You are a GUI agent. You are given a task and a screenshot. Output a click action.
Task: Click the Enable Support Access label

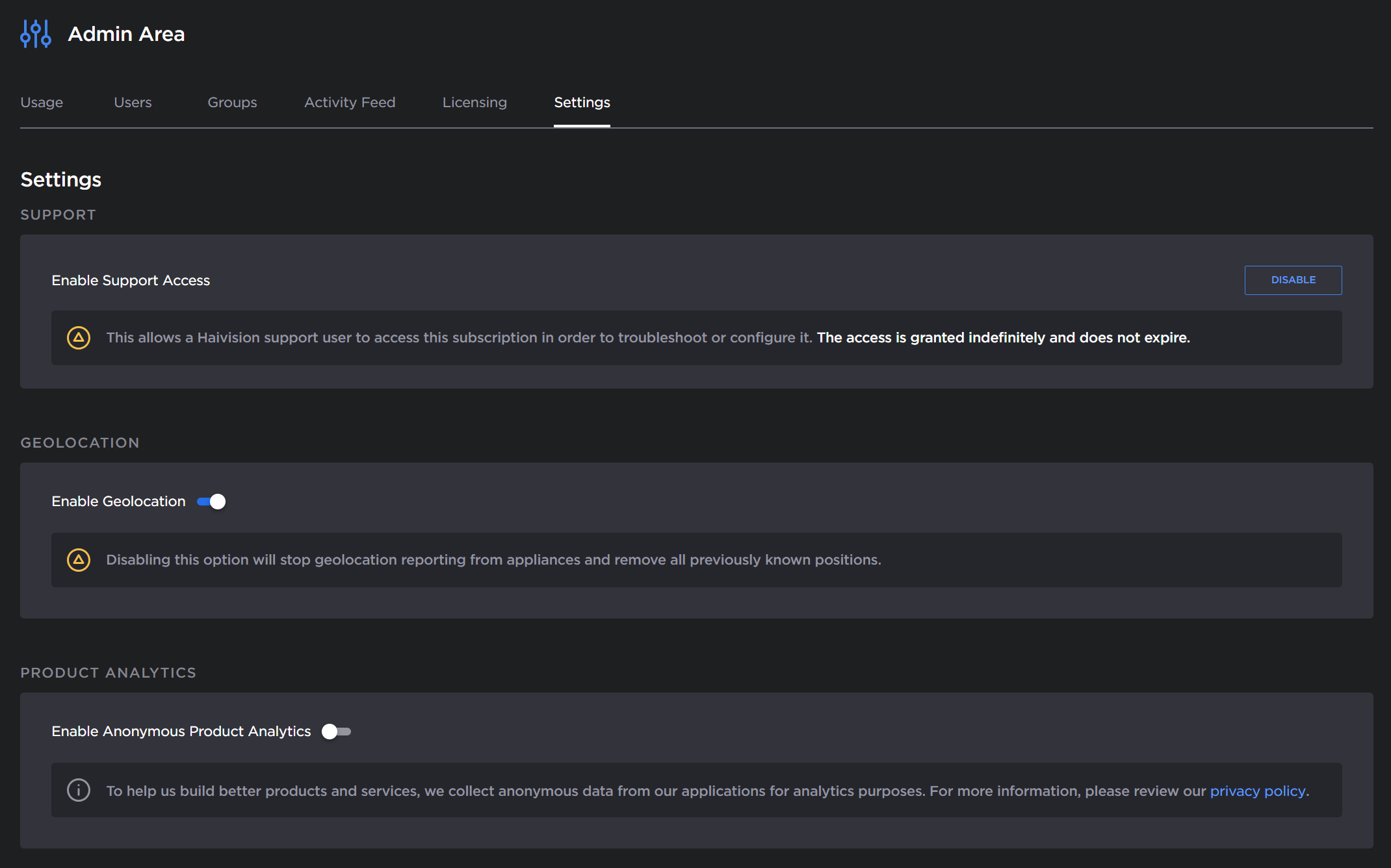(131, 280)
